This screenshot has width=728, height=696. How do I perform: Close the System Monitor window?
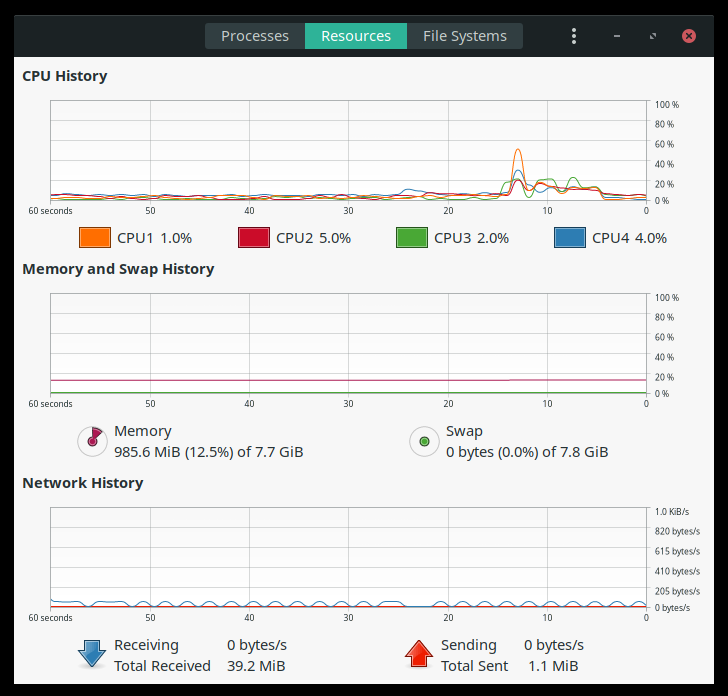tap(689, 36)
